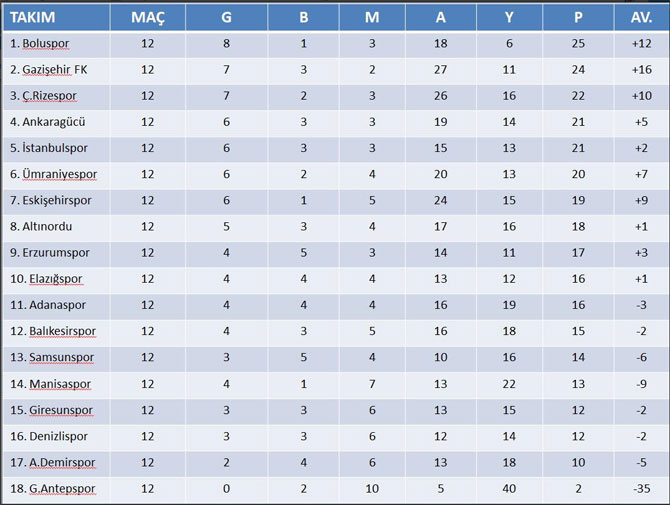Click the Altınordu team name
The image size is (670, 505).
click(47, 226)
